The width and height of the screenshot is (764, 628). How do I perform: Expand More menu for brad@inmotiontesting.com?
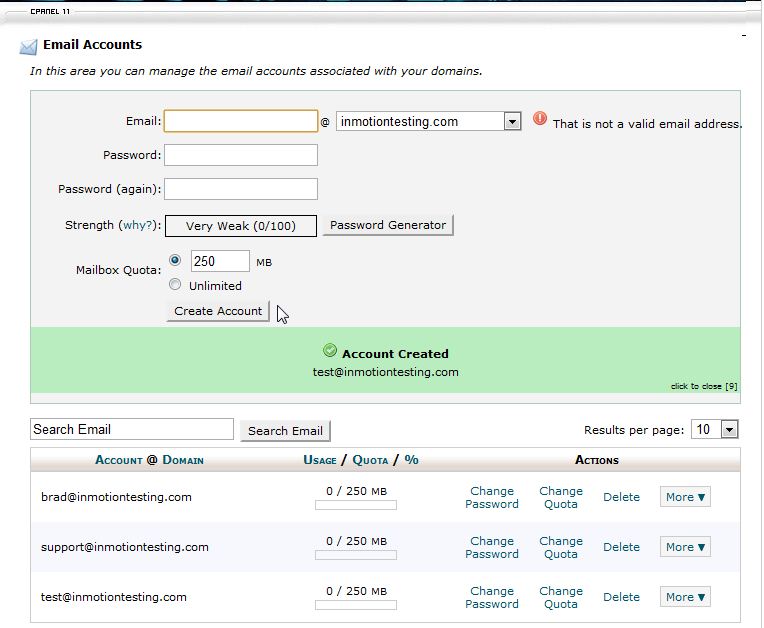pyautogui.click(x=685, y=497)
